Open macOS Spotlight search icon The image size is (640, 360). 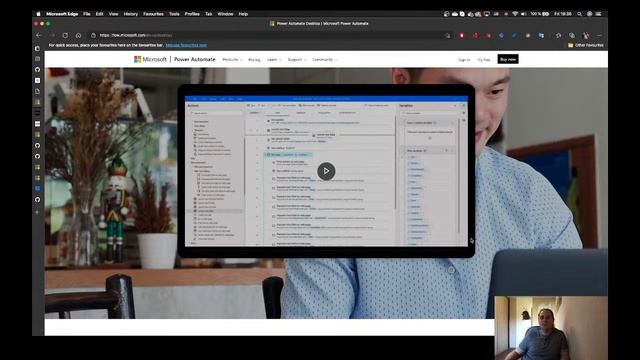coord(580,14)
